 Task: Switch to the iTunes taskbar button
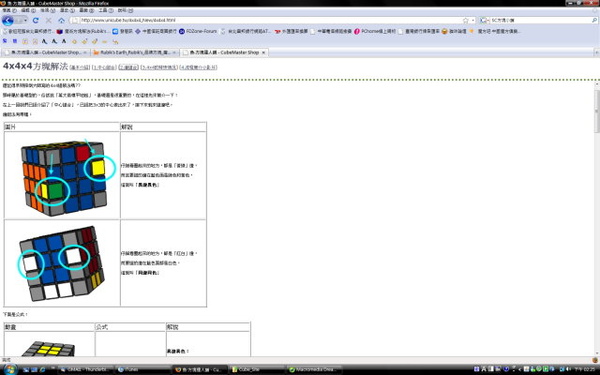pos(143,370)
